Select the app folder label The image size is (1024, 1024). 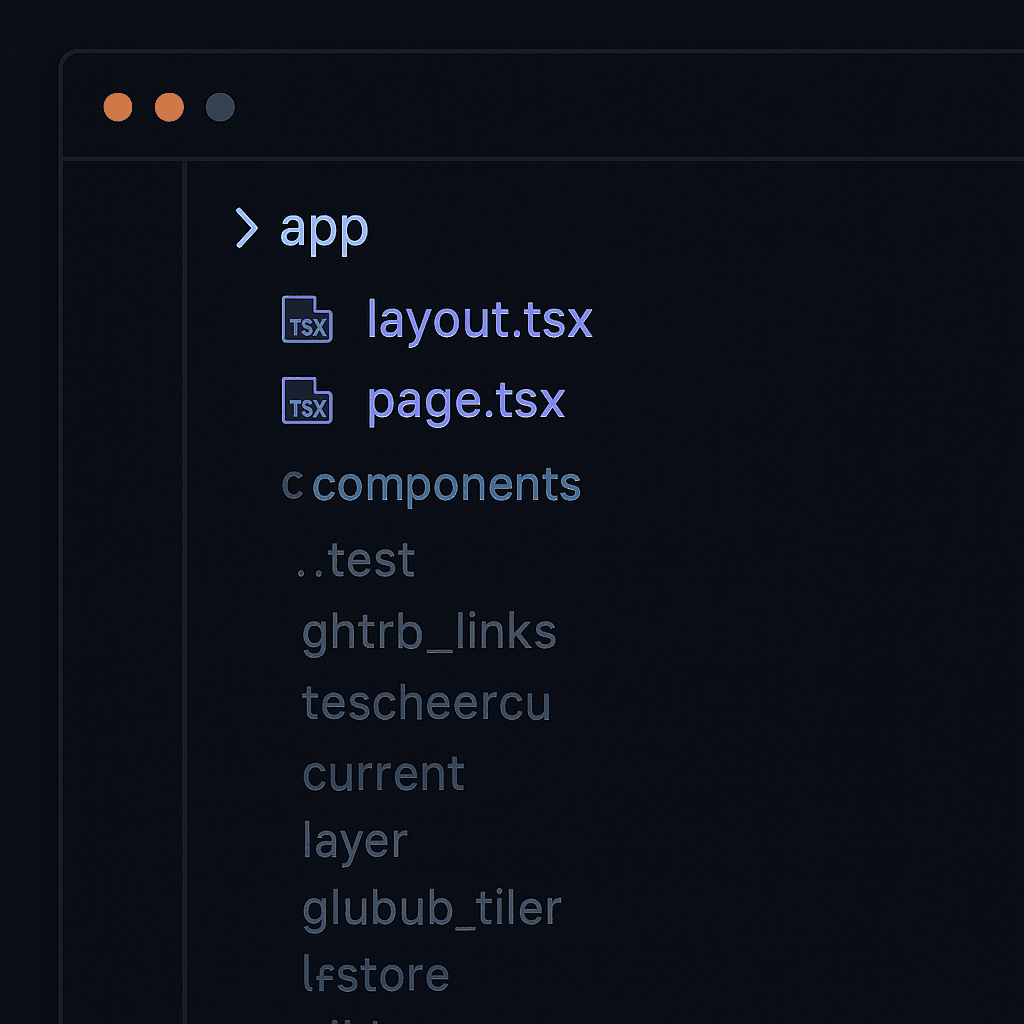(324, 231)
